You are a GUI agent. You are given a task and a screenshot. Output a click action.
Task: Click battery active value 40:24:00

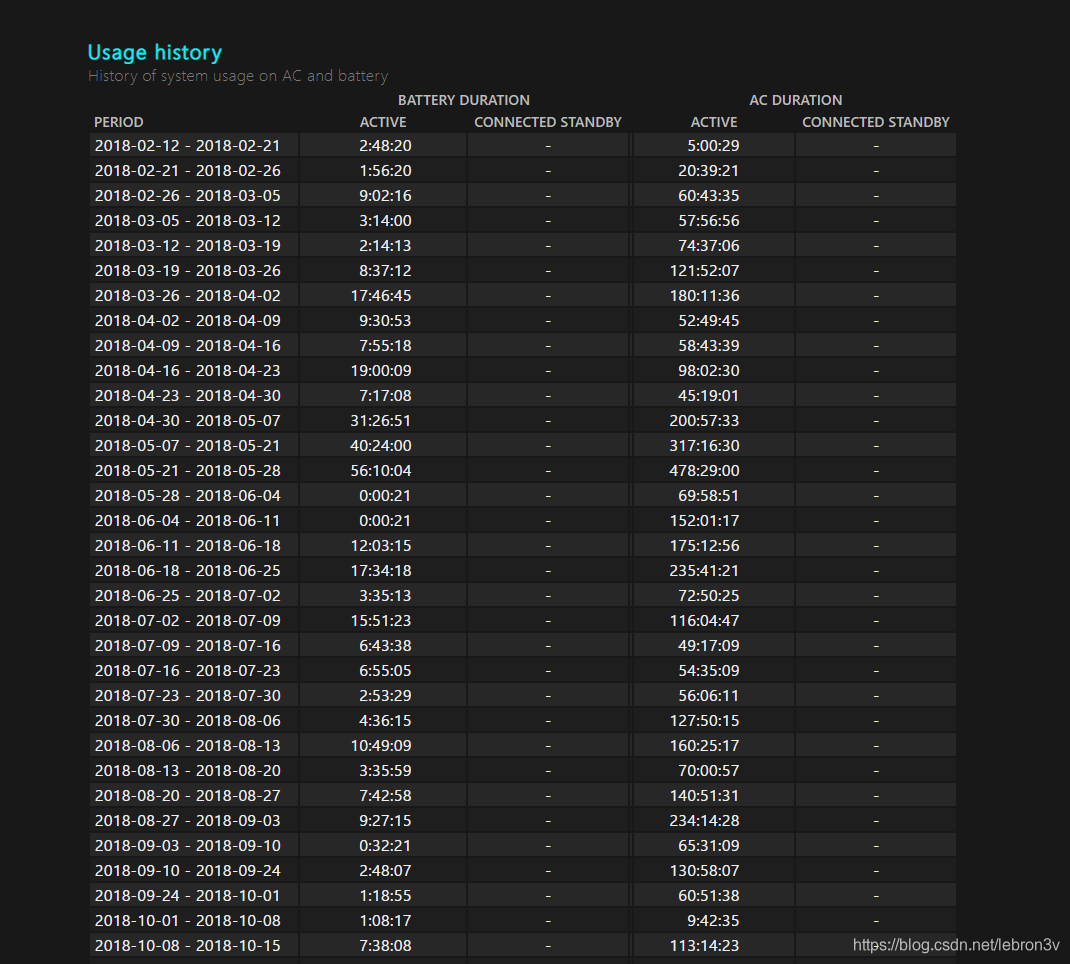(x=383, y=446)
